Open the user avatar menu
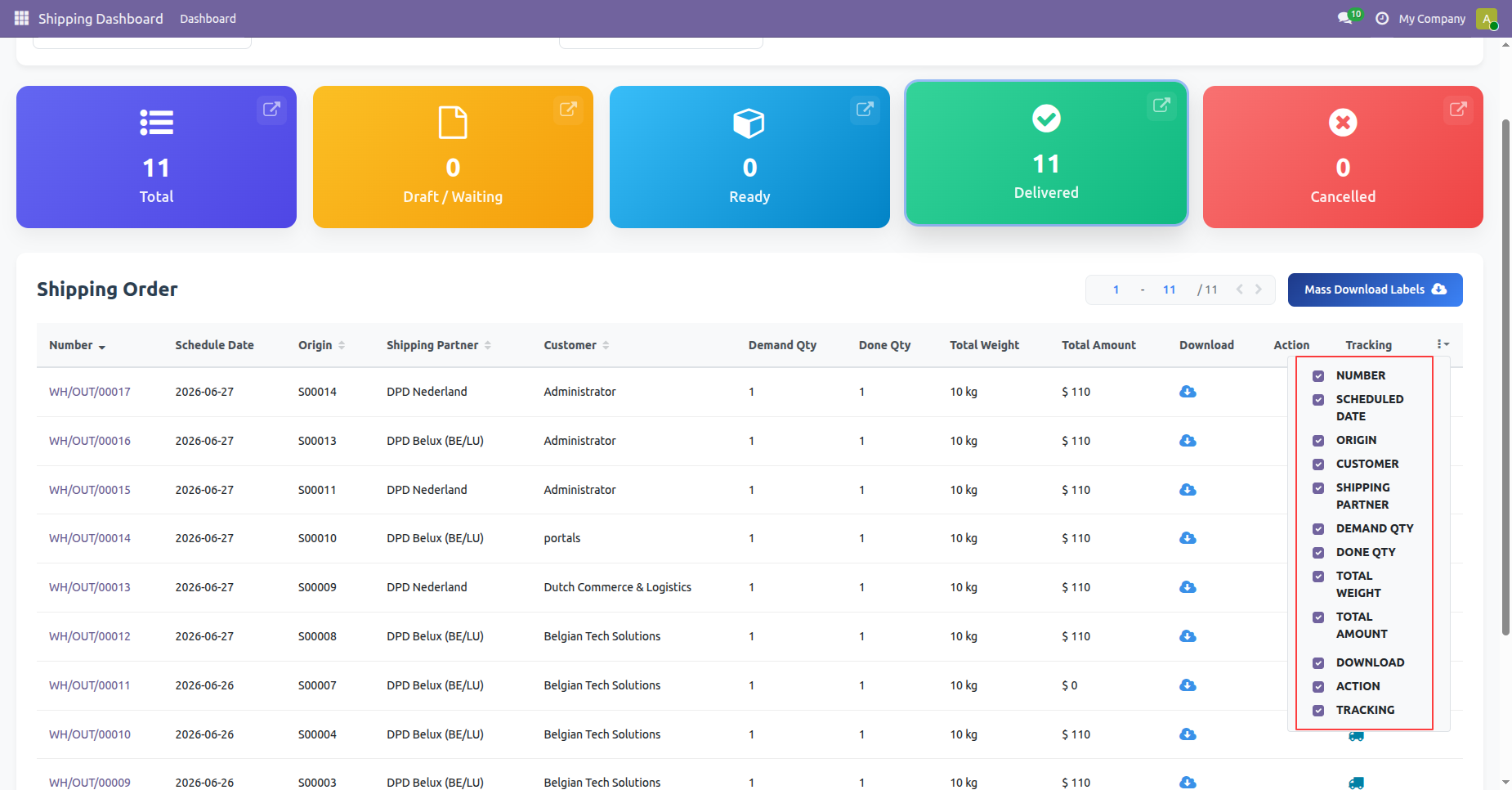This screenshot has height=790, width=1512. pyautogui.click(x=1487, y=18)
